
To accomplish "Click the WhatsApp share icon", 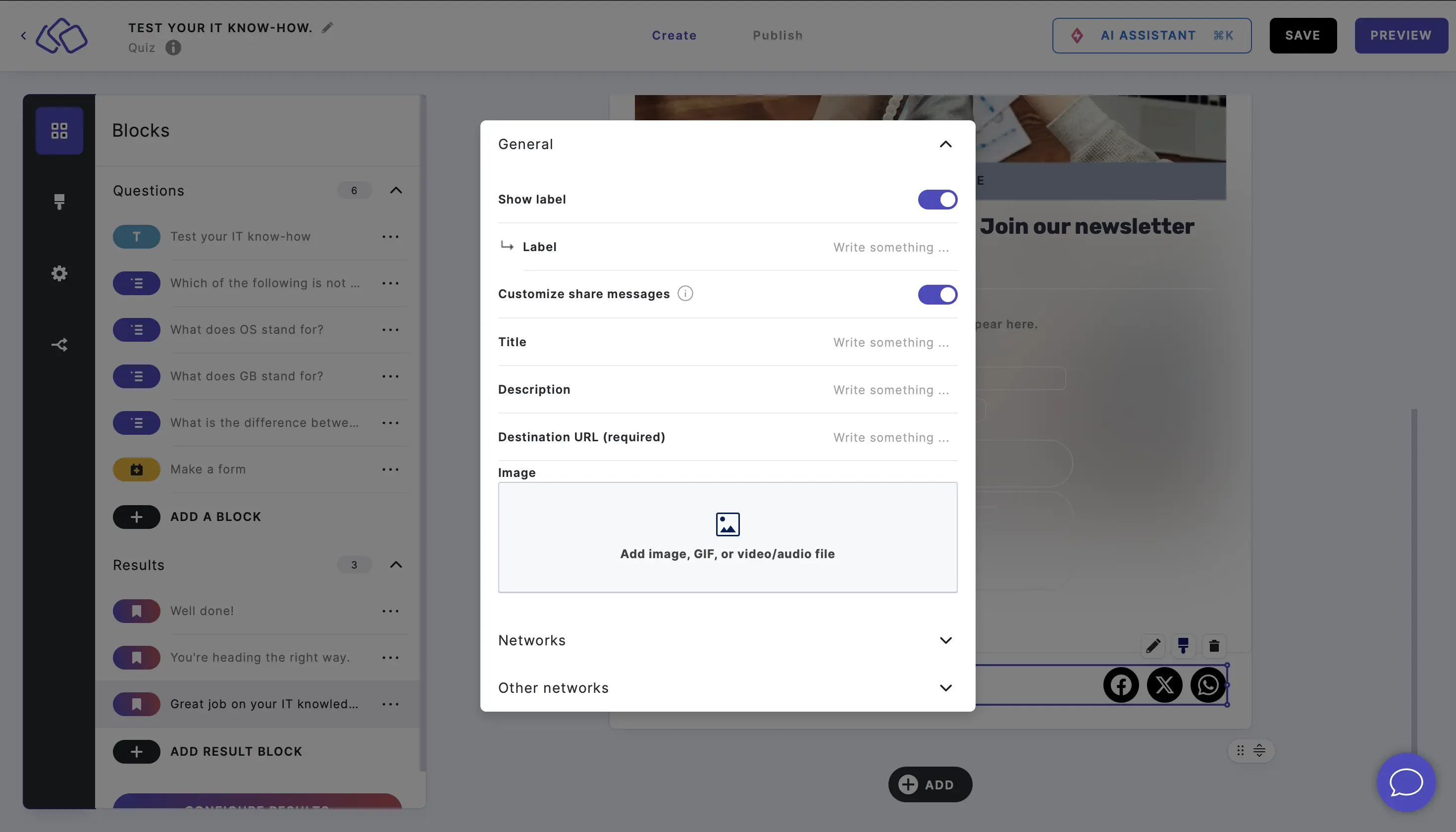I will (1208, 685).
